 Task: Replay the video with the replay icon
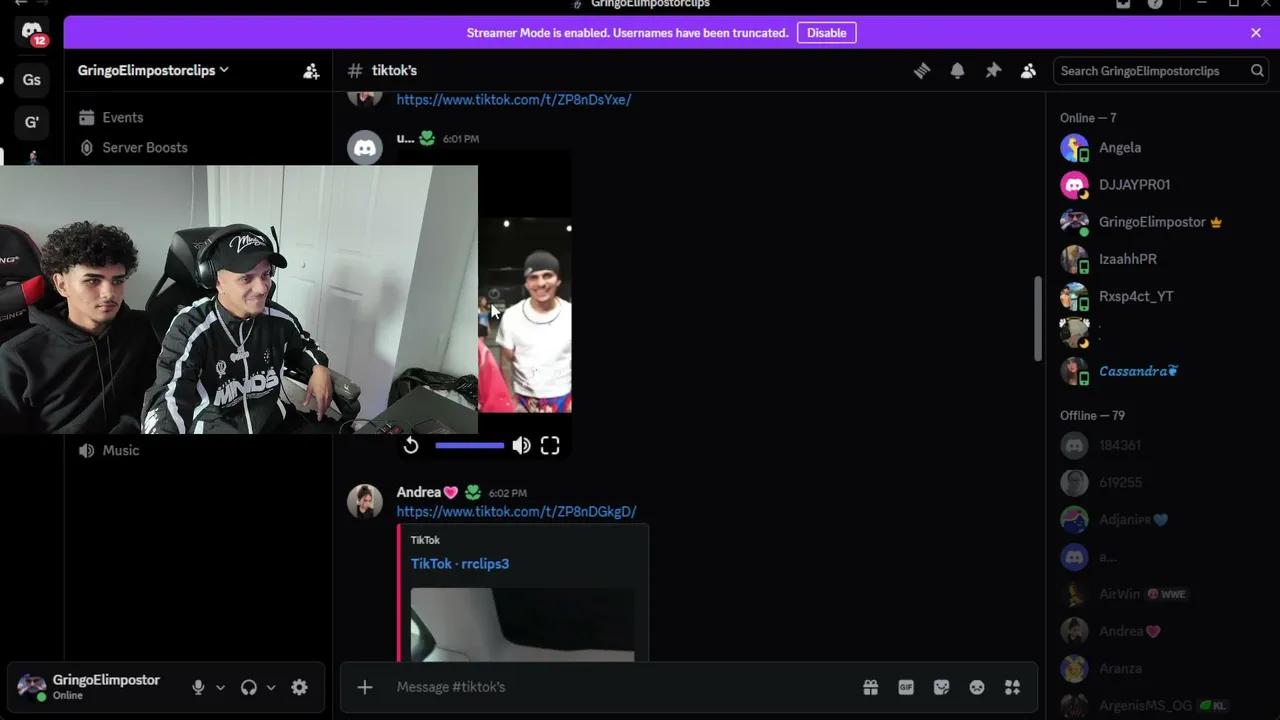(x=411, y=446)
